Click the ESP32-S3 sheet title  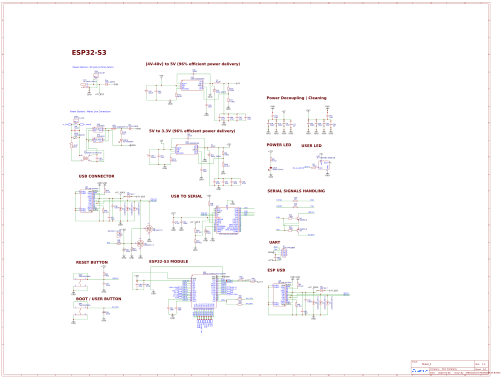89,53
